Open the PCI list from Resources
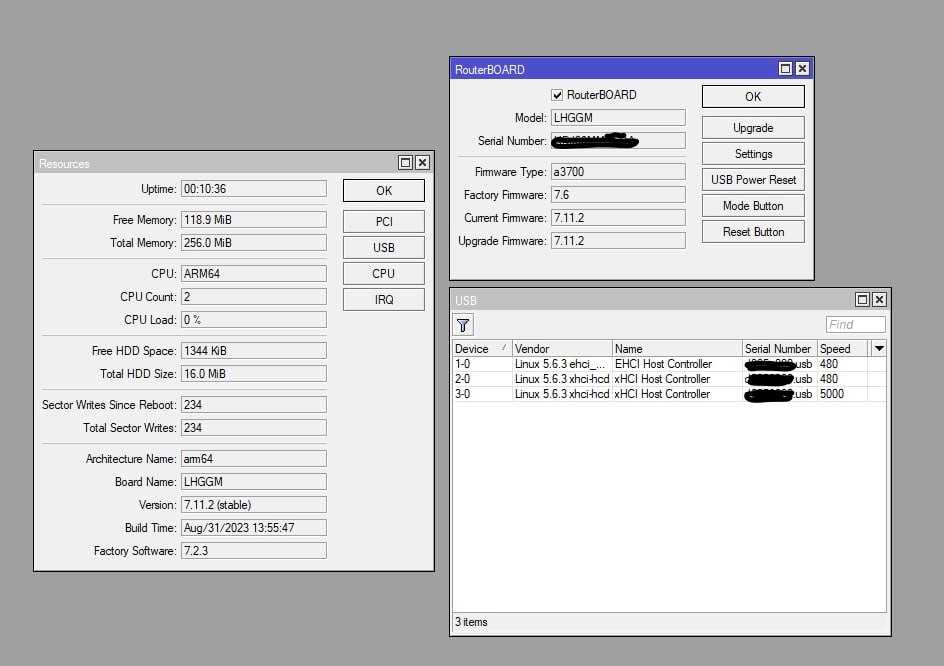944x666 pixels. click(383, 220)
